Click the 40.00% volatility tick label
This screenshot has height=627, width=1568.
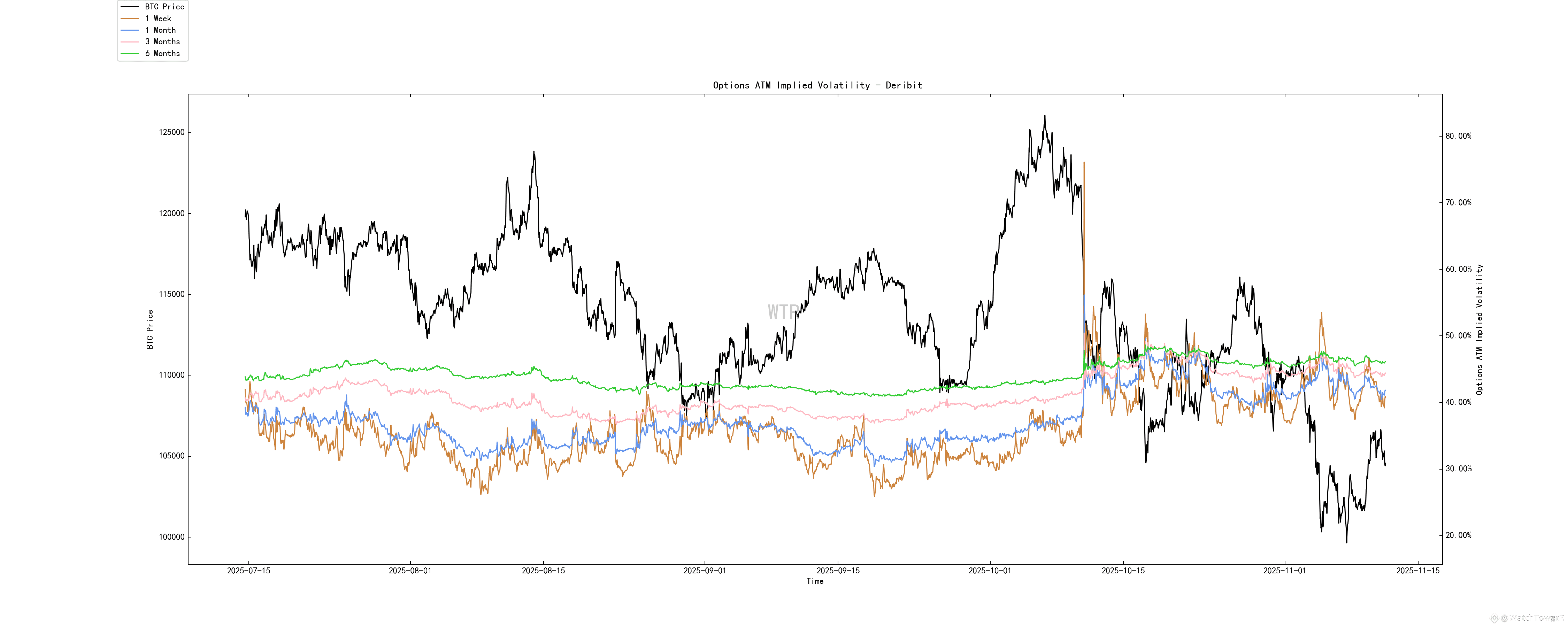click(x=1458, y=402)
